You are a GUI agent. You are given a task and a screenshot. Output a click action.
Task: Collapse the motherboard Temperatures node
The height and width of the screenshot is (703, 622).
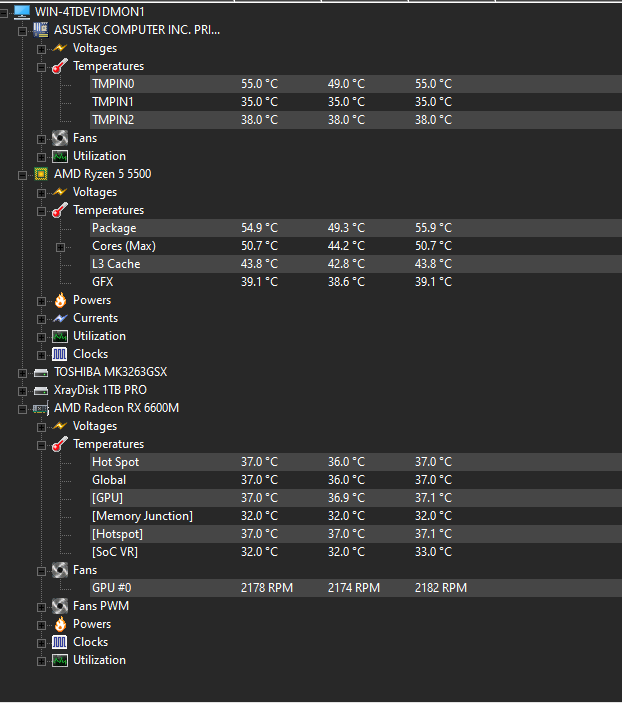[x=41, y=68]
